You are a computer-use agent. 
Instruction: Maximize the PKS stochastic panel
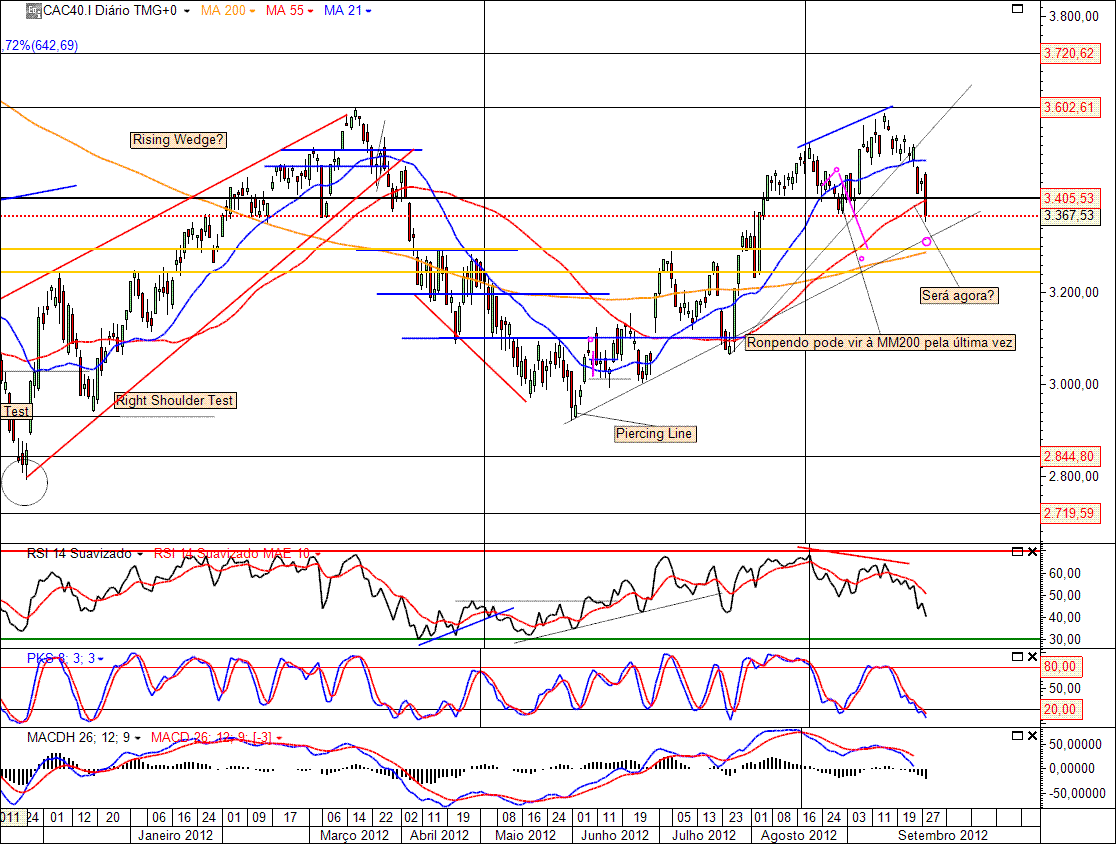click(1017, 657)
